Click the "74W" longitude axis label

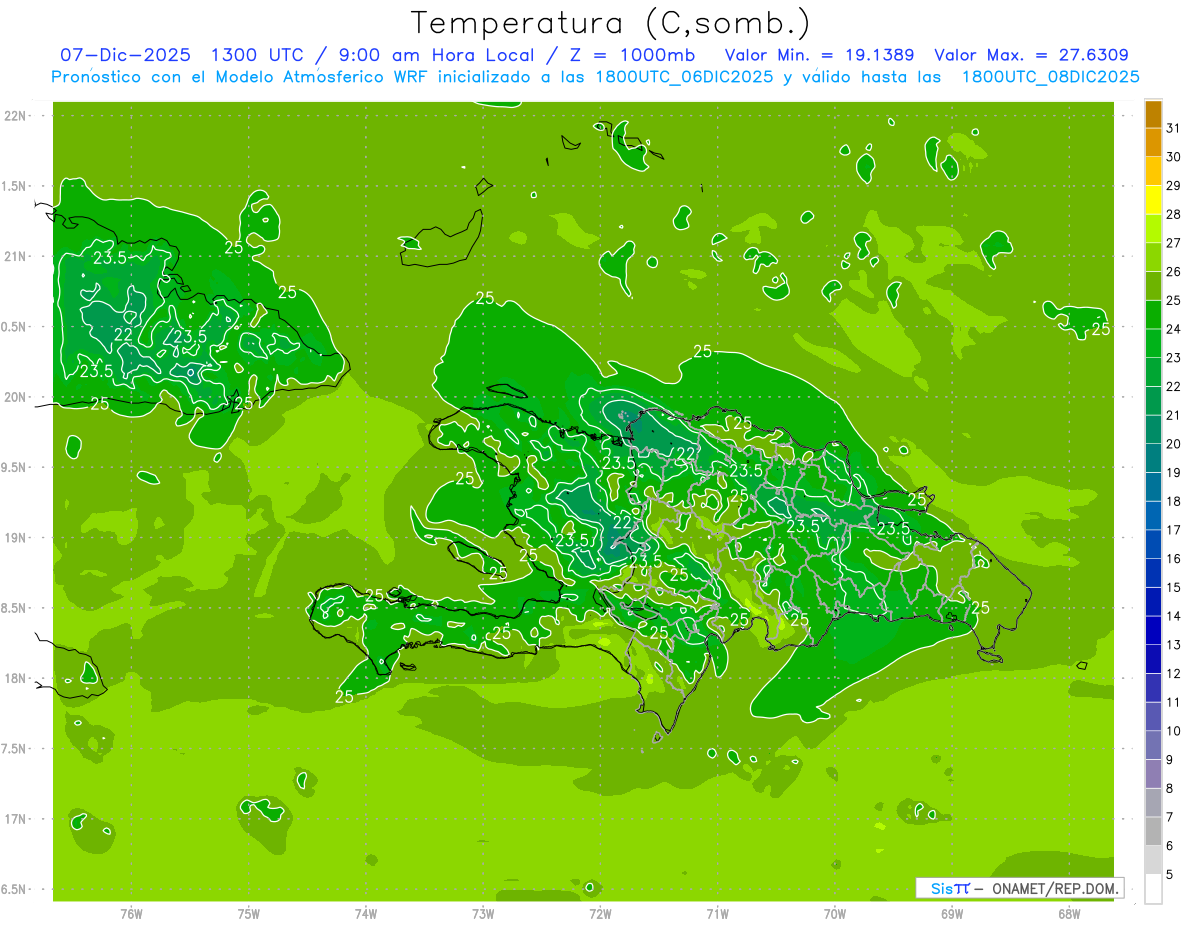coord(366,914)
